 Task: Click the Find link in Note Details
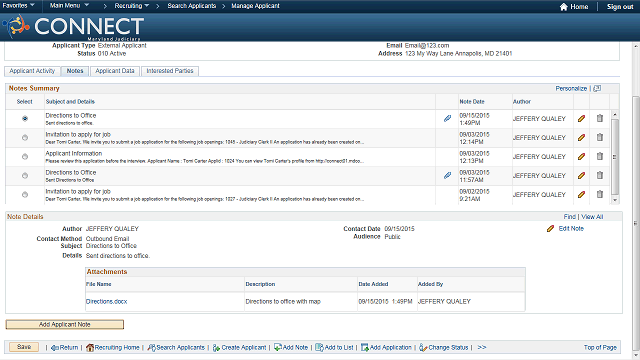coord(569,217)
